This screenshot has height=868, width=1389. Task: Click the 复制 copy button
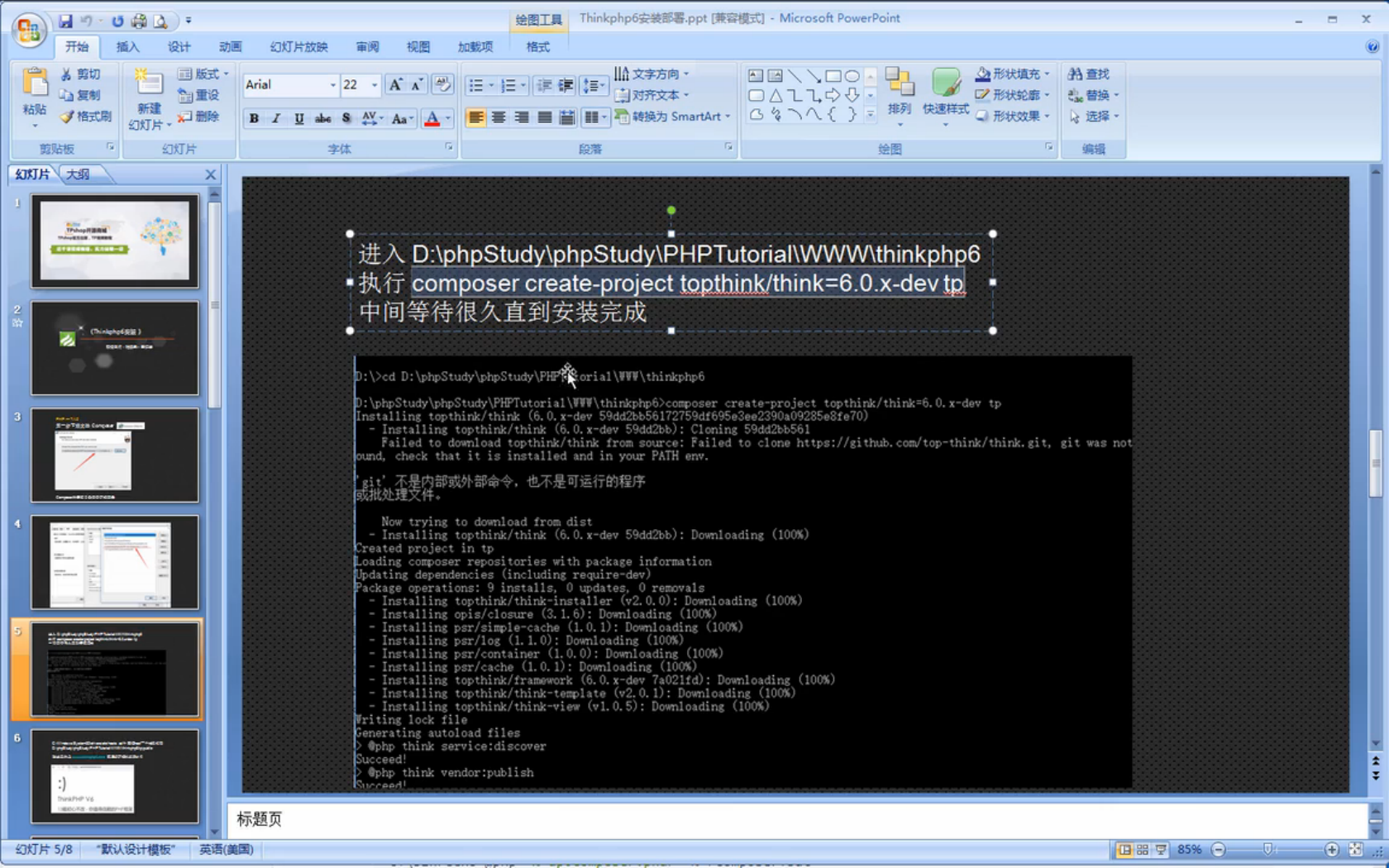click(80, 95)
